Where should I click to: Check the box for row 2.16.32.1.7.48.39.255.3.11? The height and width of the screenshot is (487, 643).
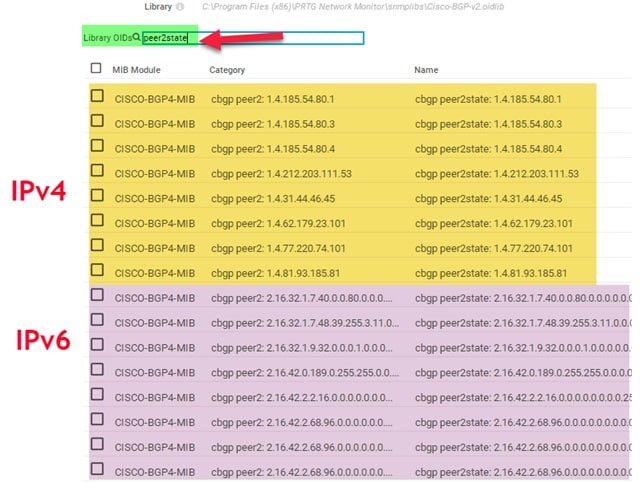(x=97, y=320)
